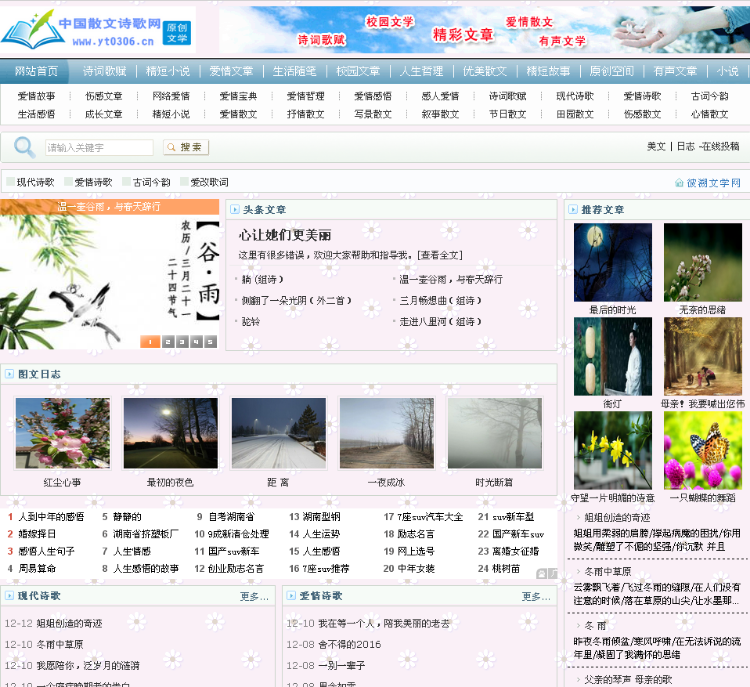Focus the keyword search input field

[99, 147]
